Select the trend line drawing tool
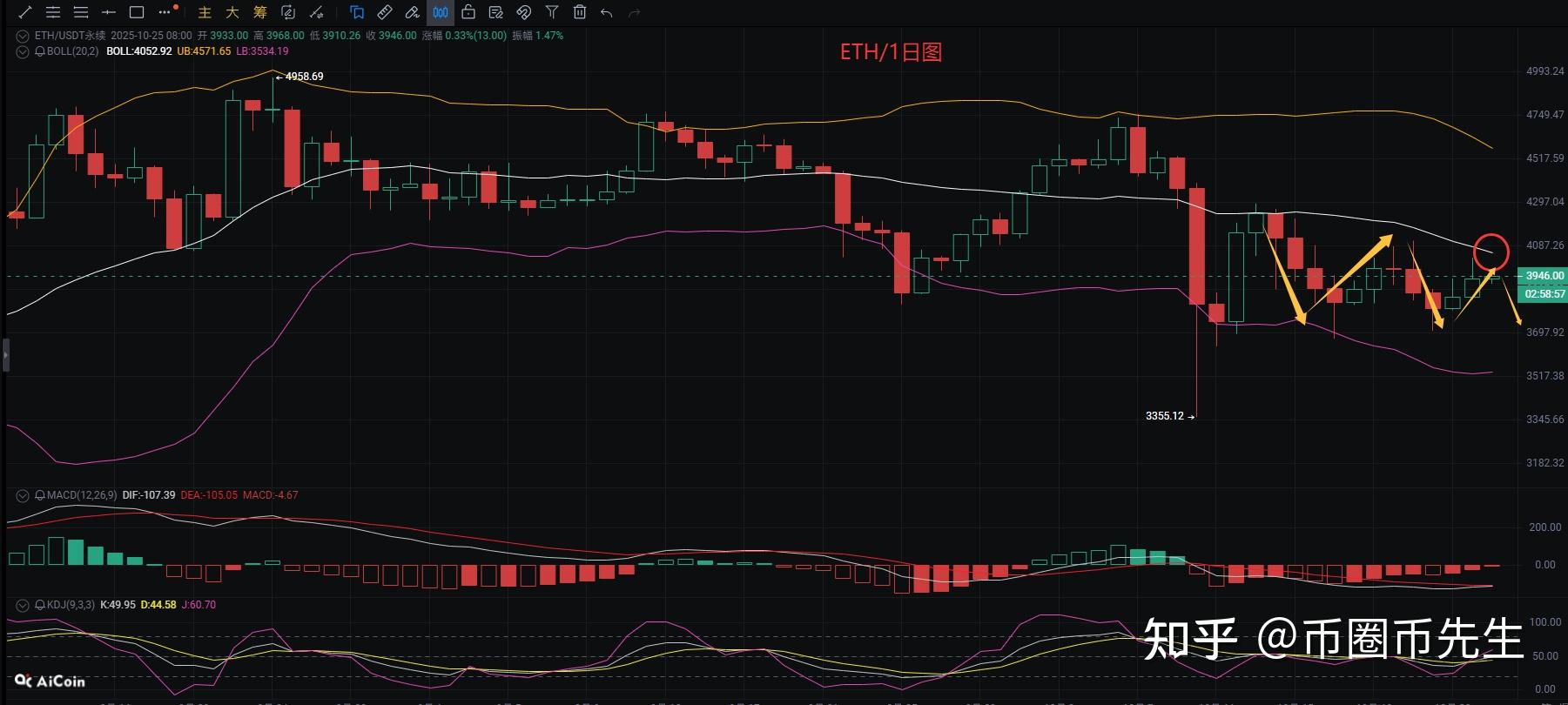Image resolution: width=1568 pixels, height=705 pixels. pos(25,12)
